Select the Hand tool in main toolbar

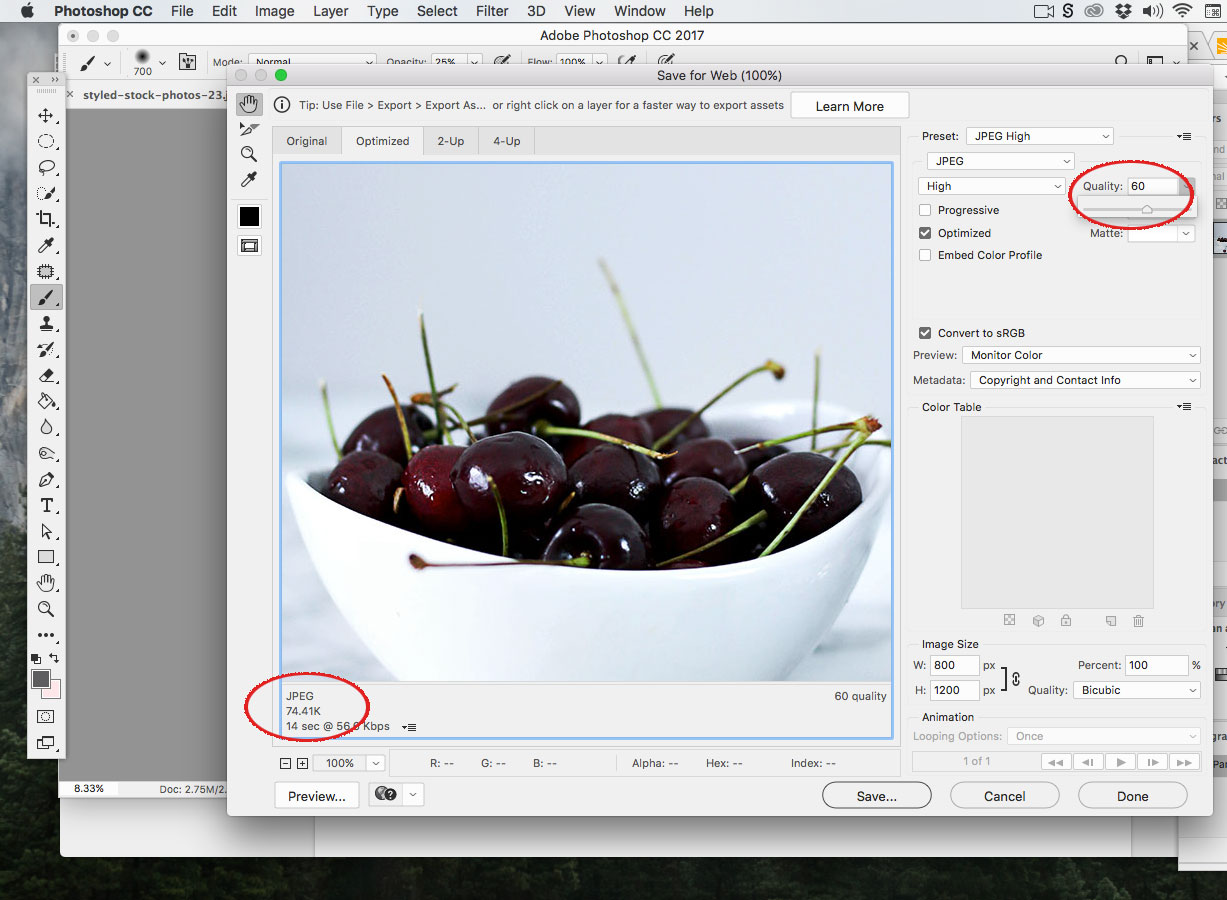click(x=46, y=583)
